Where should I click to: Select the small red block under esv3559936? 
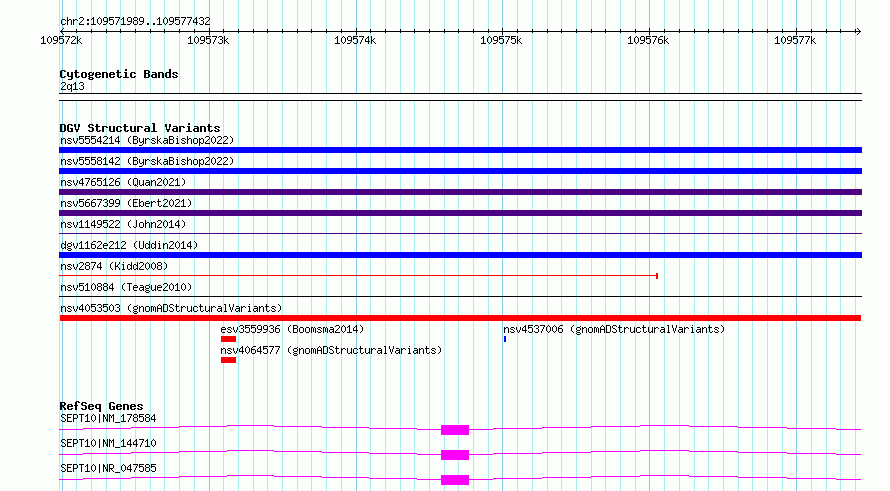(x=228, y=339)
